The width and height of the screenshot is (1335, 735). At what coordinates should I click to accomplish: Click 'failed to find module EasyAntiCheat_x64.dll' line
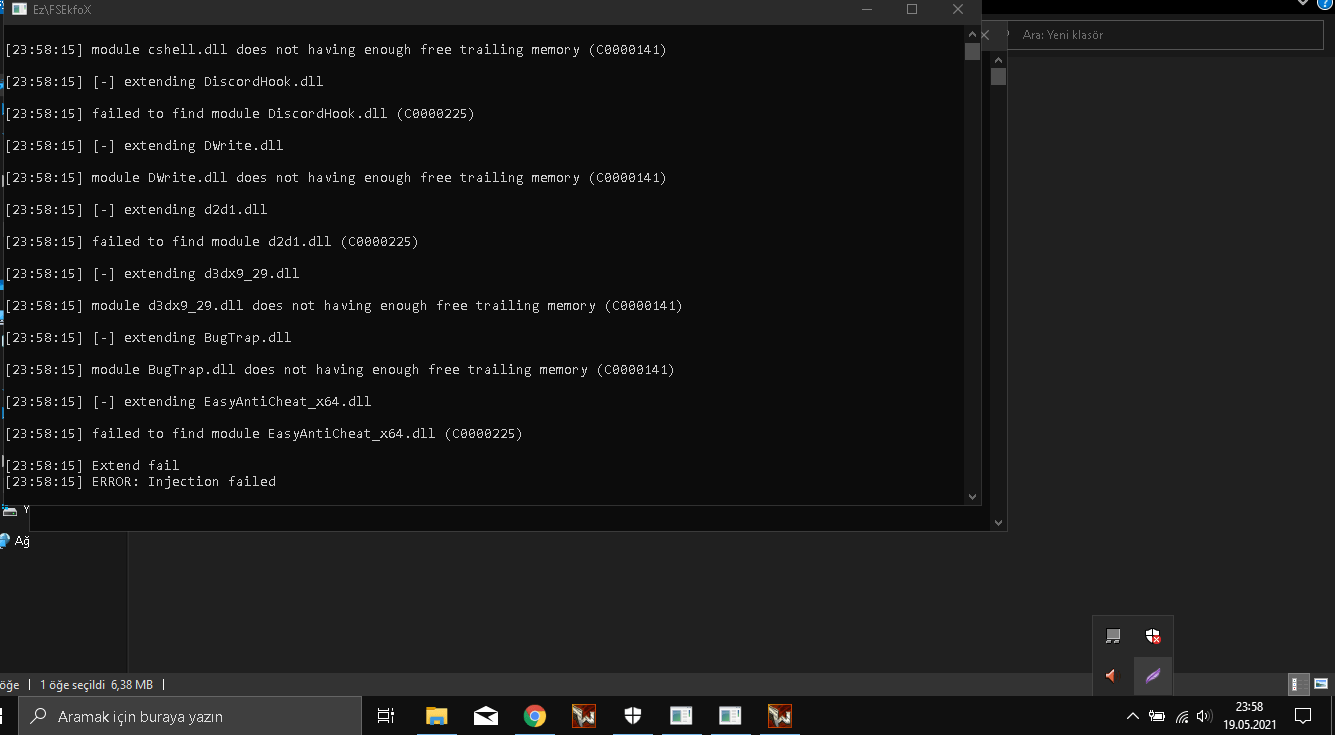point(264,434)
